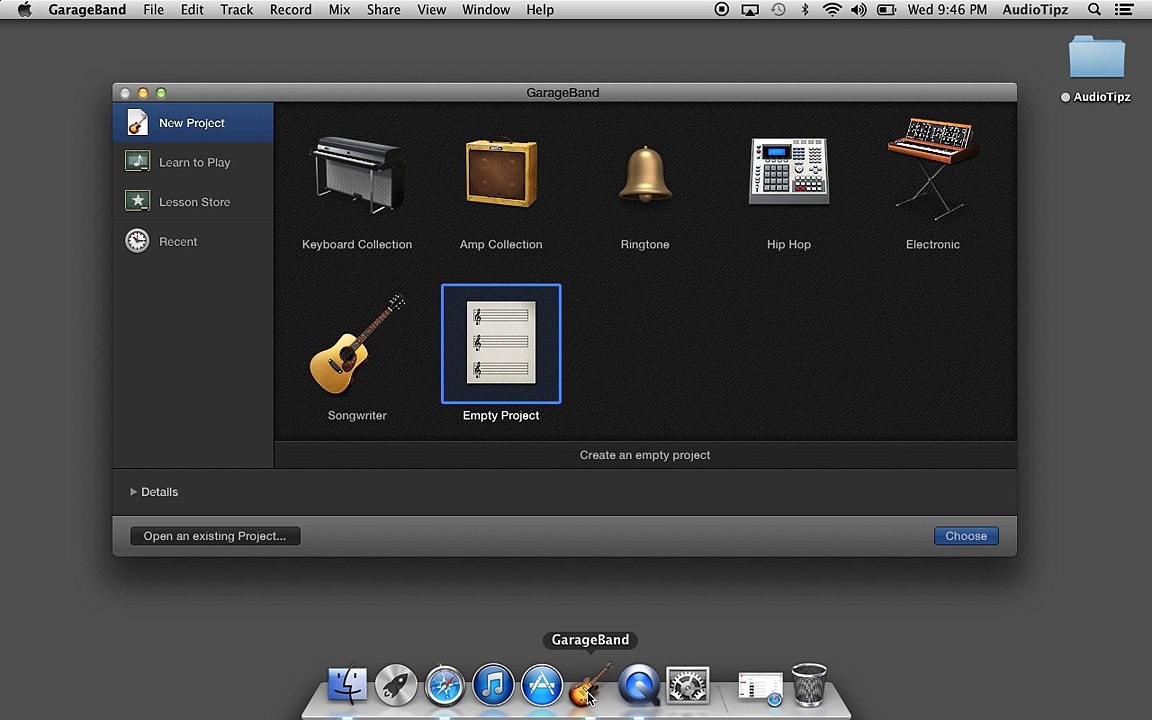Select the Amp Collection template icon
Screen dimensions: 1152x720
coord(501,173)
